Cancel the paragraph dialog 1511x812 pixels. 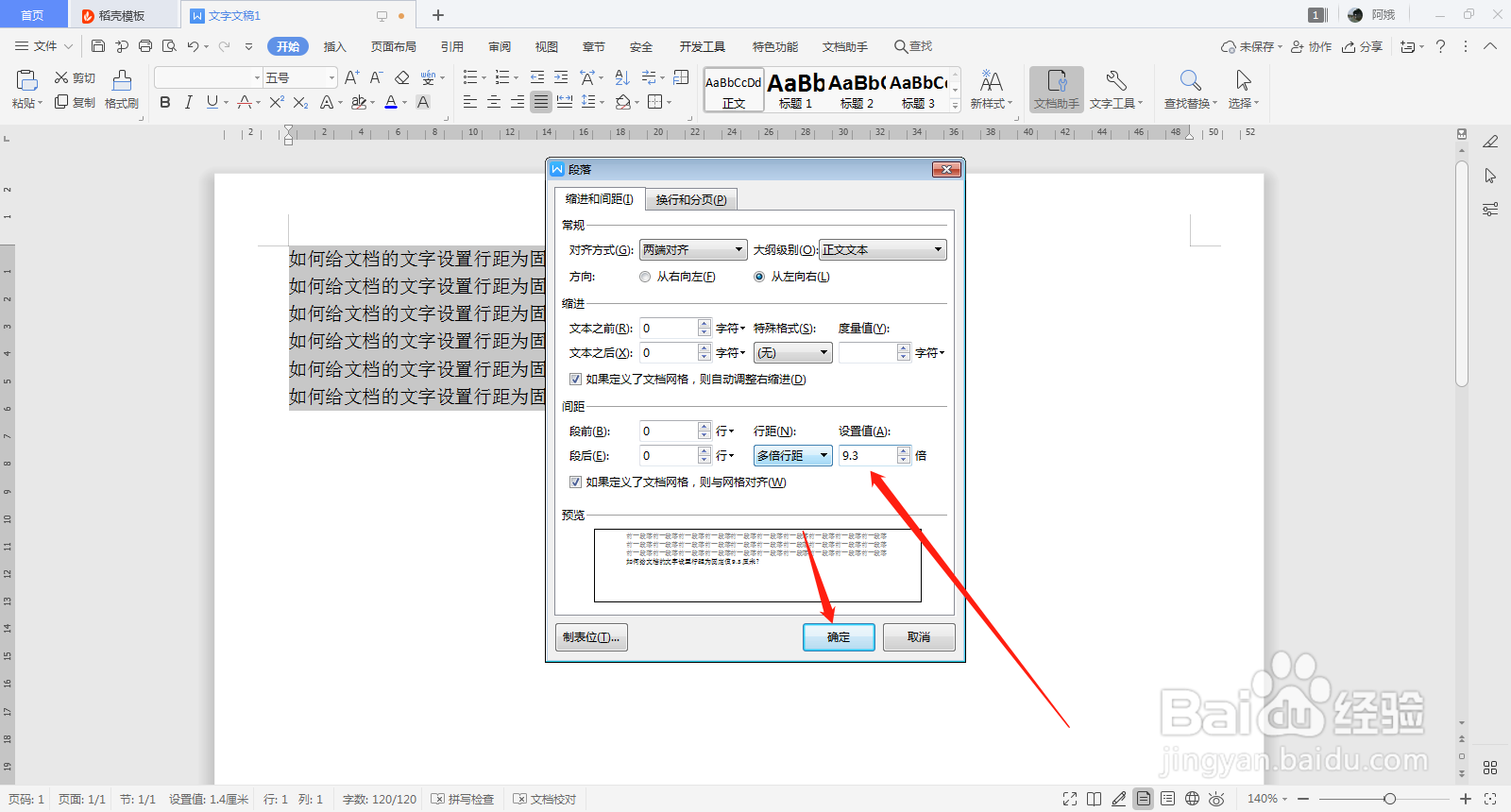point(919,637)
